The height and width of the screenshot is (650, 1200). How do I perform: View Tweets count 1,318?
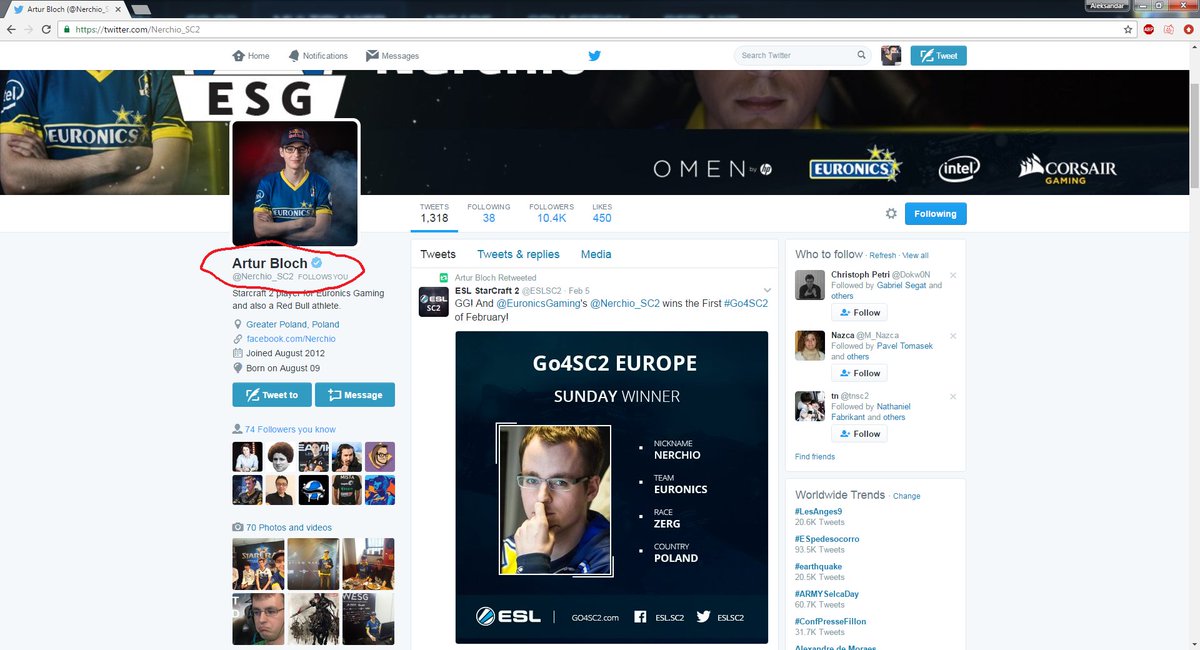pyautogui.click(x=434, y=212)
